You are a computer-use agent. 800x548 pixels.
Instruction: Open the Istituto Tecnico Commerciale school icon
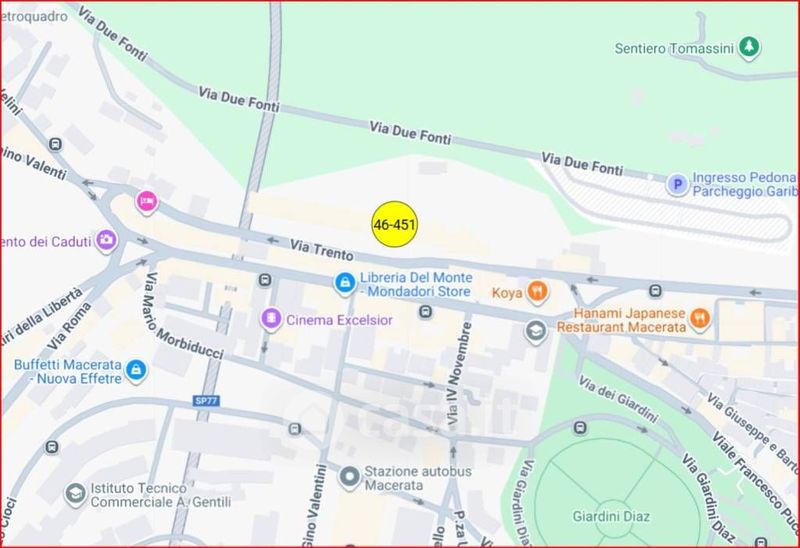76,494
